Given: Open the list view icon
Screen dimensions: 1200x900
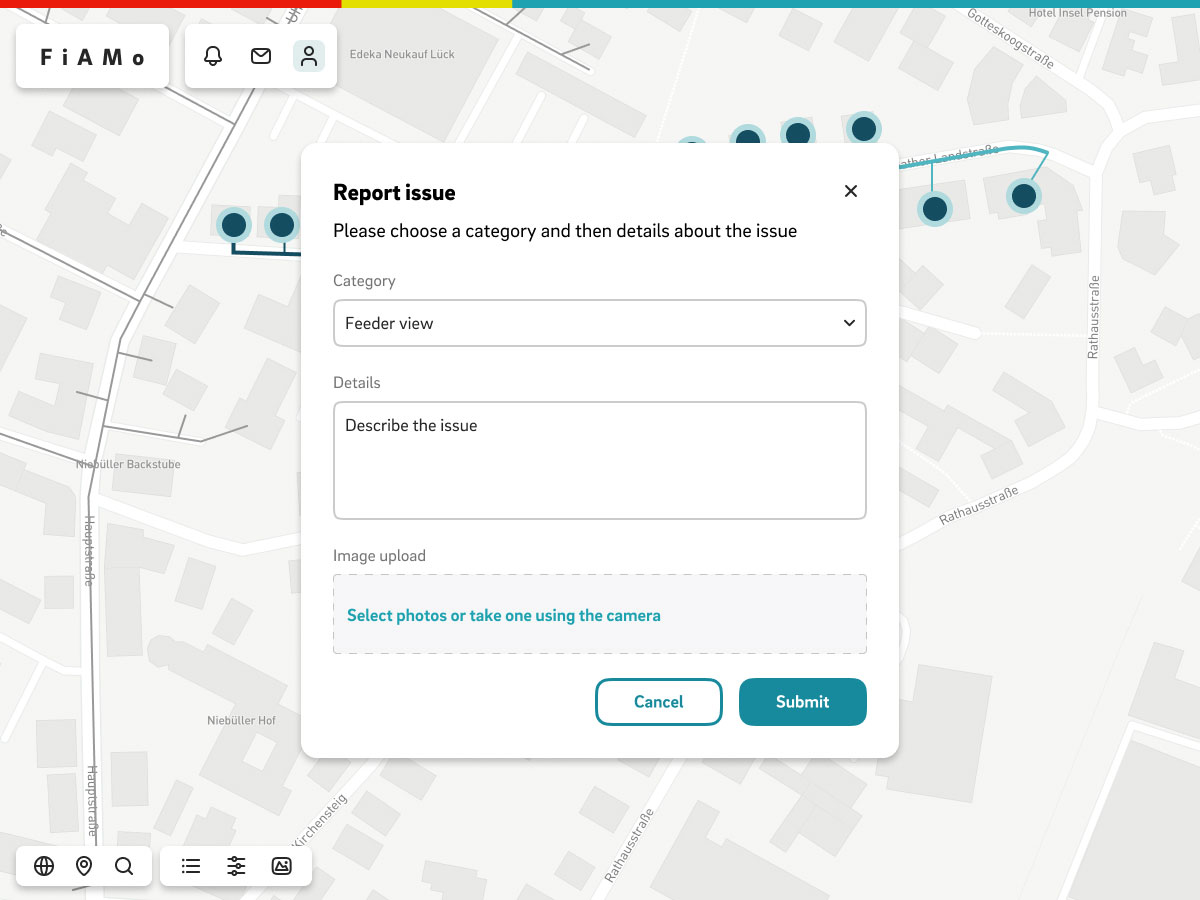Looking at the screenshot, I should [191, 866].
